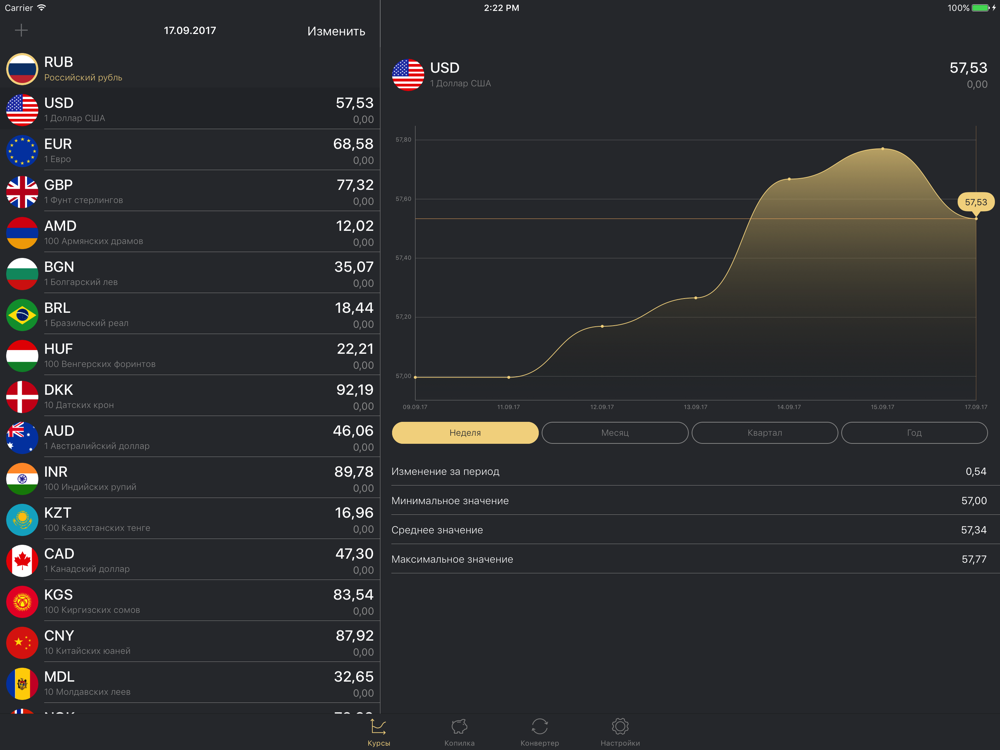Image resolution: width=1000 pixels, height=750 pixels.
Task: Click the US flag in the currency list
Action: click(22, 110)
